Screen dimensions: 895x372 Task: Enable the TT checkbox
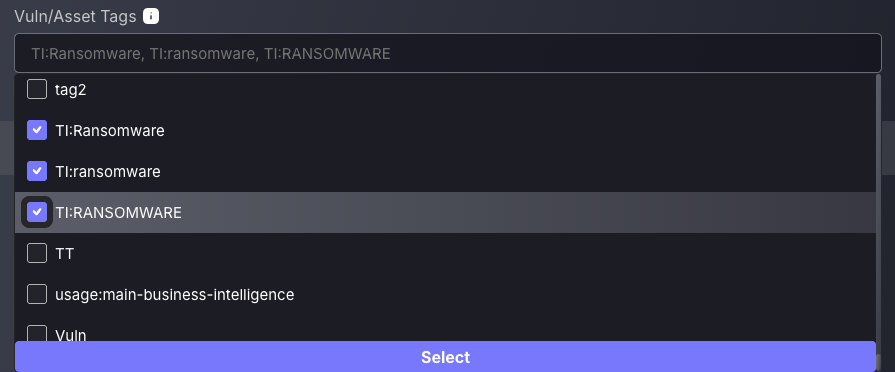pos(37,253)
